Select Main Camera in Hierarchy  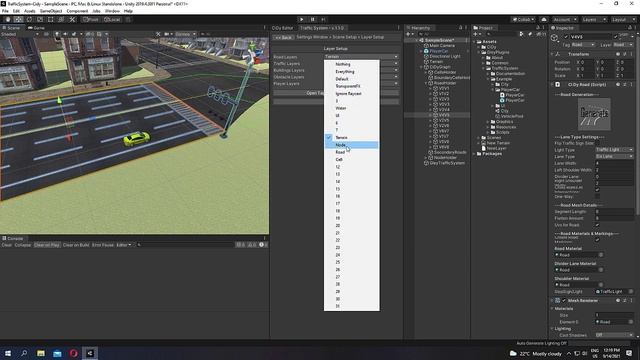coord(442,46)
